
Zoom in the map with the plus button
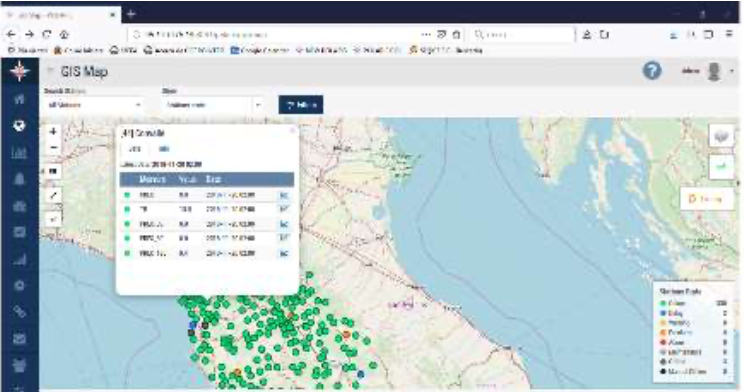click(54, 131)
